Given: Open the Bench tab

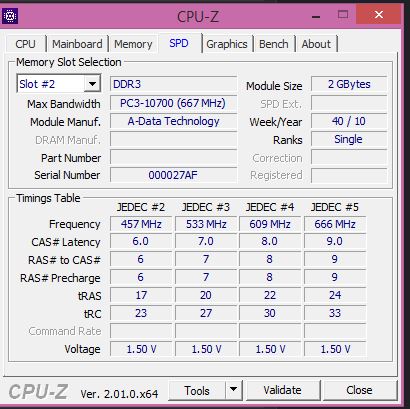Looking at the screenshot, I should coord(274,44).
